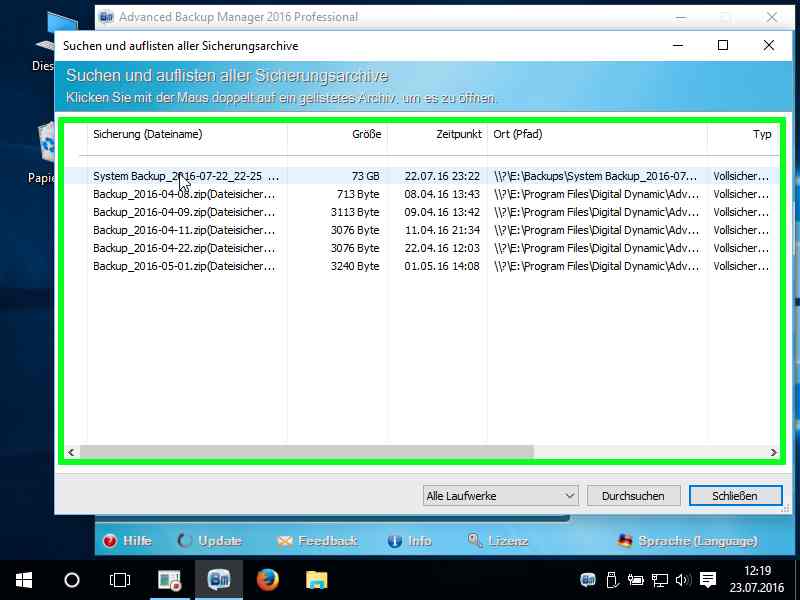Click the 73 GB size cell

coord(365,176)
